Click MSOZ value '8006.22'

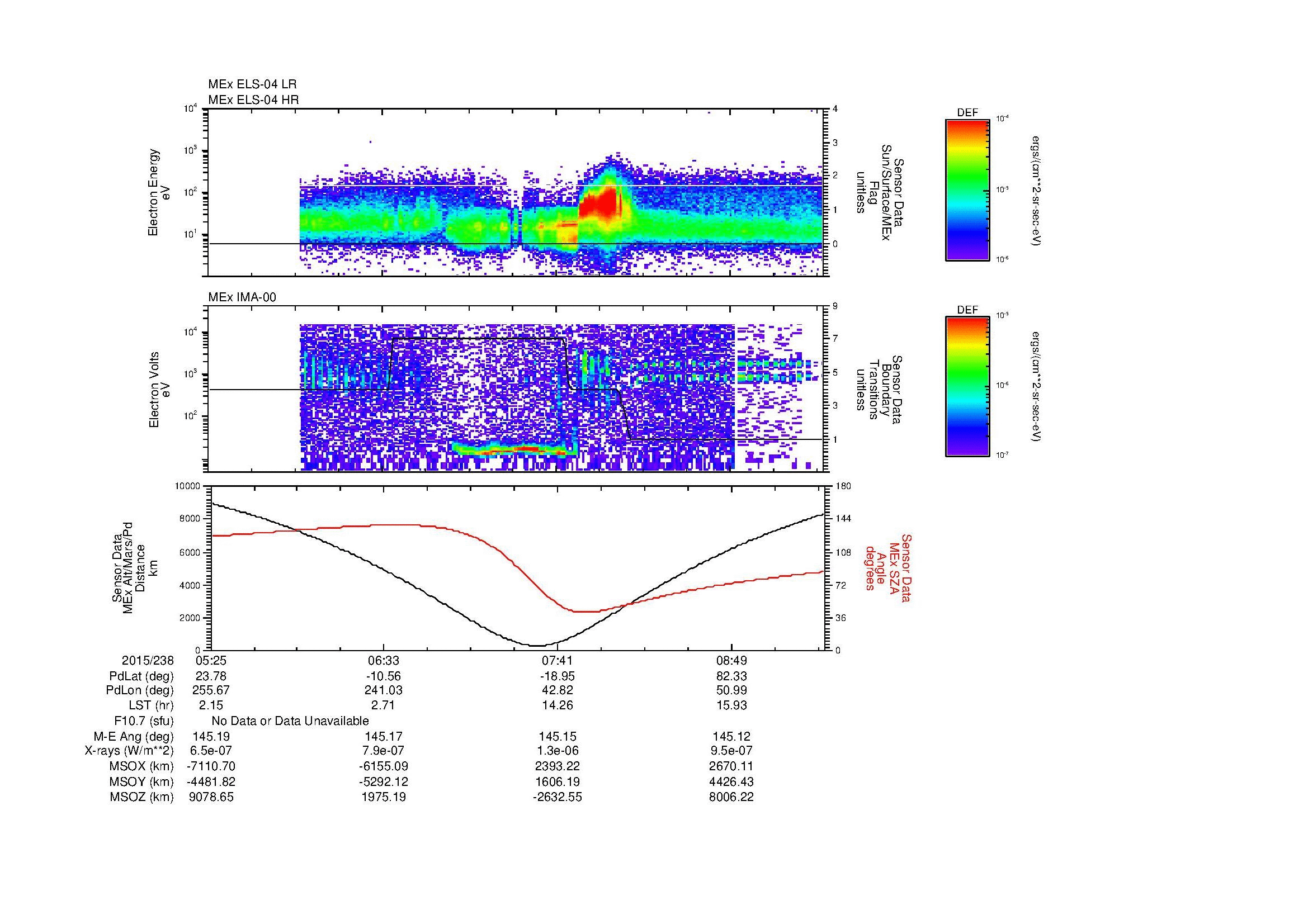click(x=731, y=797)
